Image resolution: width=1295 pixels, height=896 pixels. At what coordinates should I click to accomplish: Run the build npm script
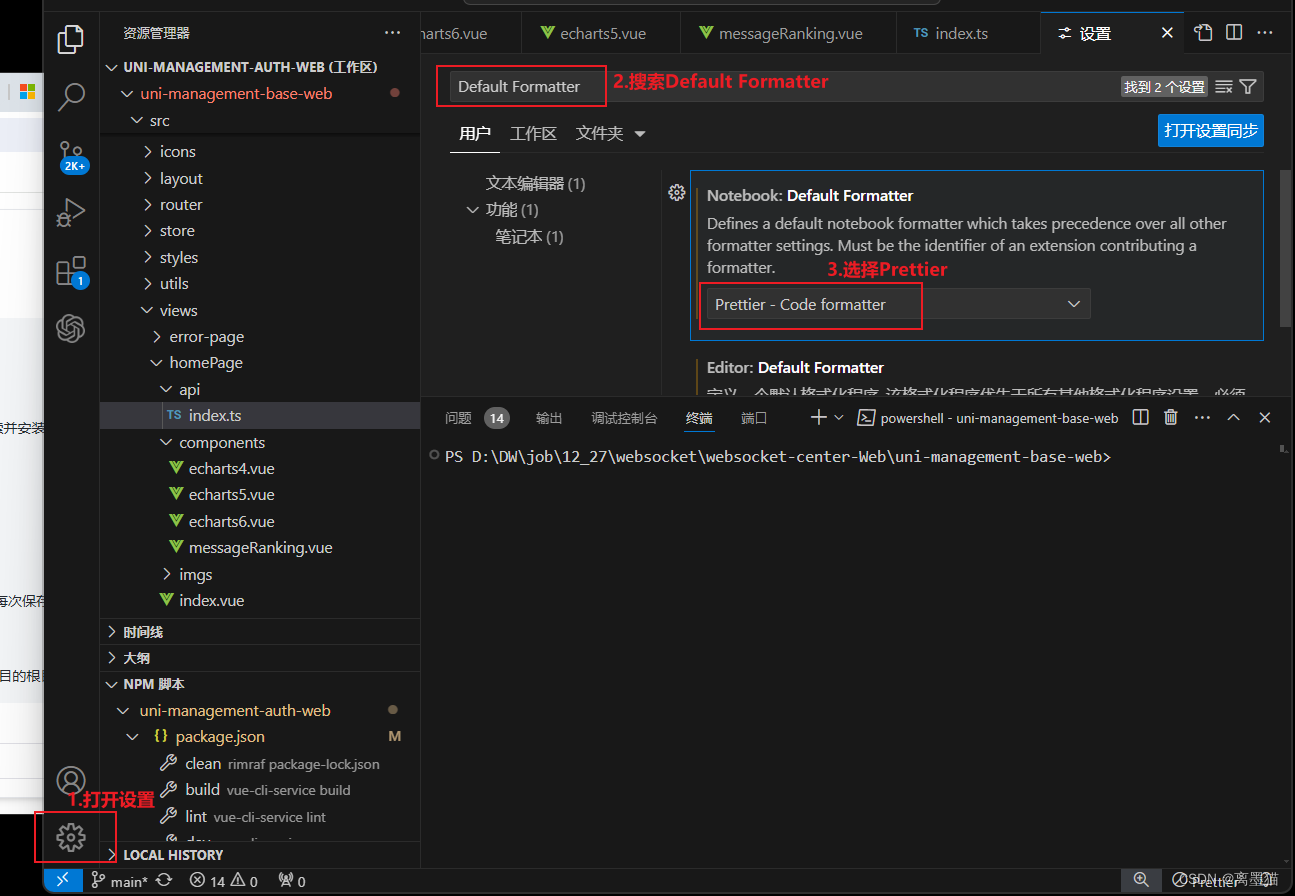pos(260,790)
